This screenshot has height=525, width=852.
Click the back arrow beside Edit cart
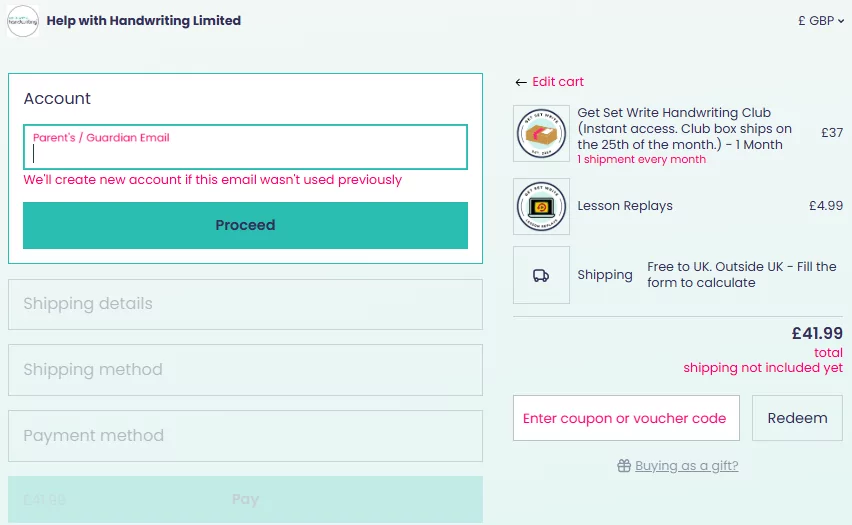tap(520, 82)
